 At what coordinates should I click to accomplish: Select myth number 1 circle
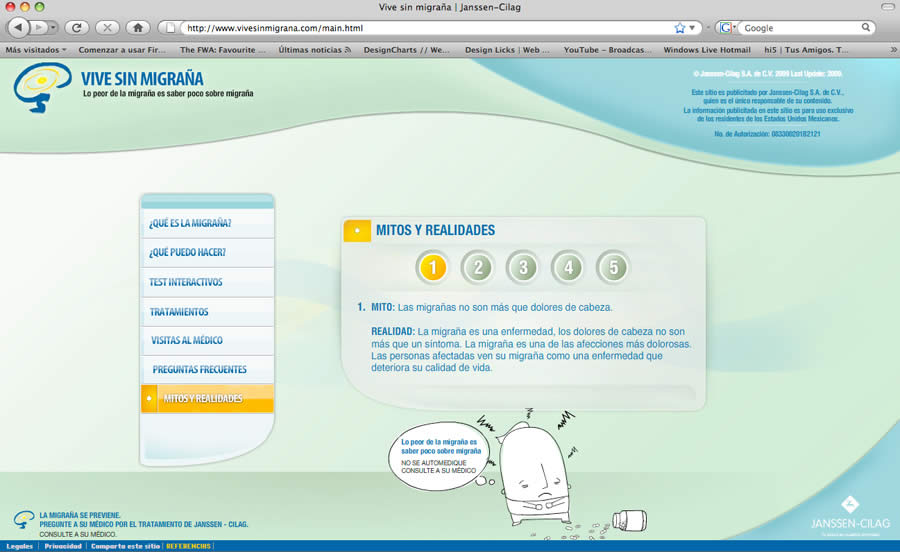click(433, 267)
